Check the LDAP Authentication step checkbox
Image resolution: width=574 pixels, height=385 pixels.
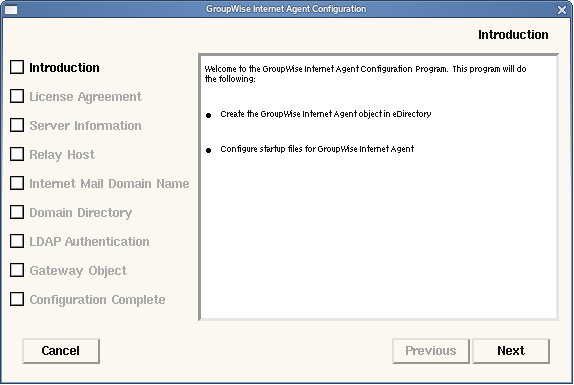click(x=17, y=241)
